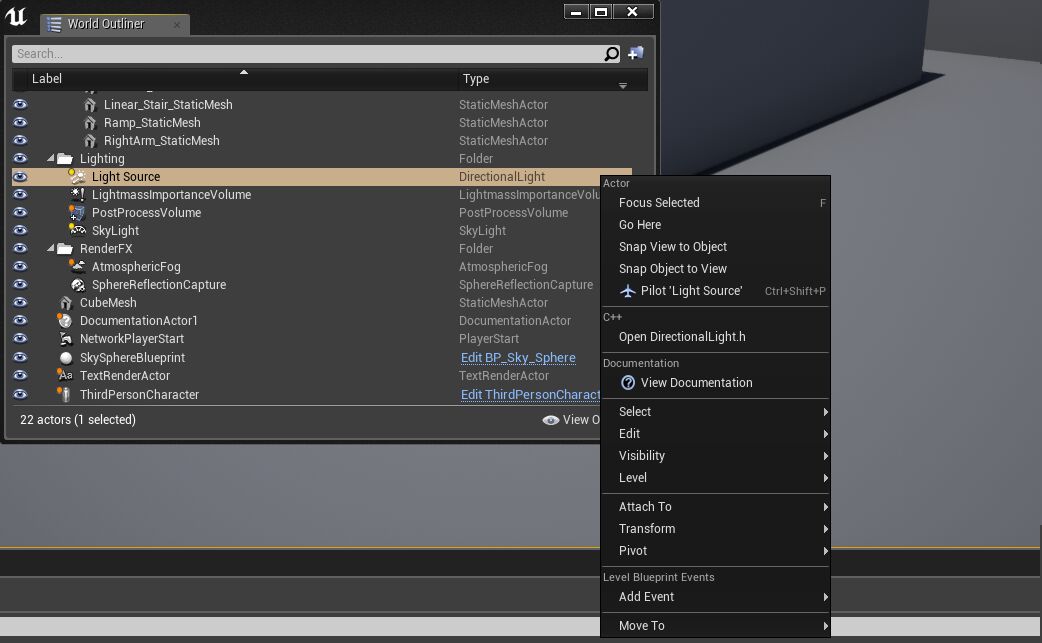Select Snap Object to View
The width and height of the screenshot is (1042, 643).
click(x=672, y=269)
